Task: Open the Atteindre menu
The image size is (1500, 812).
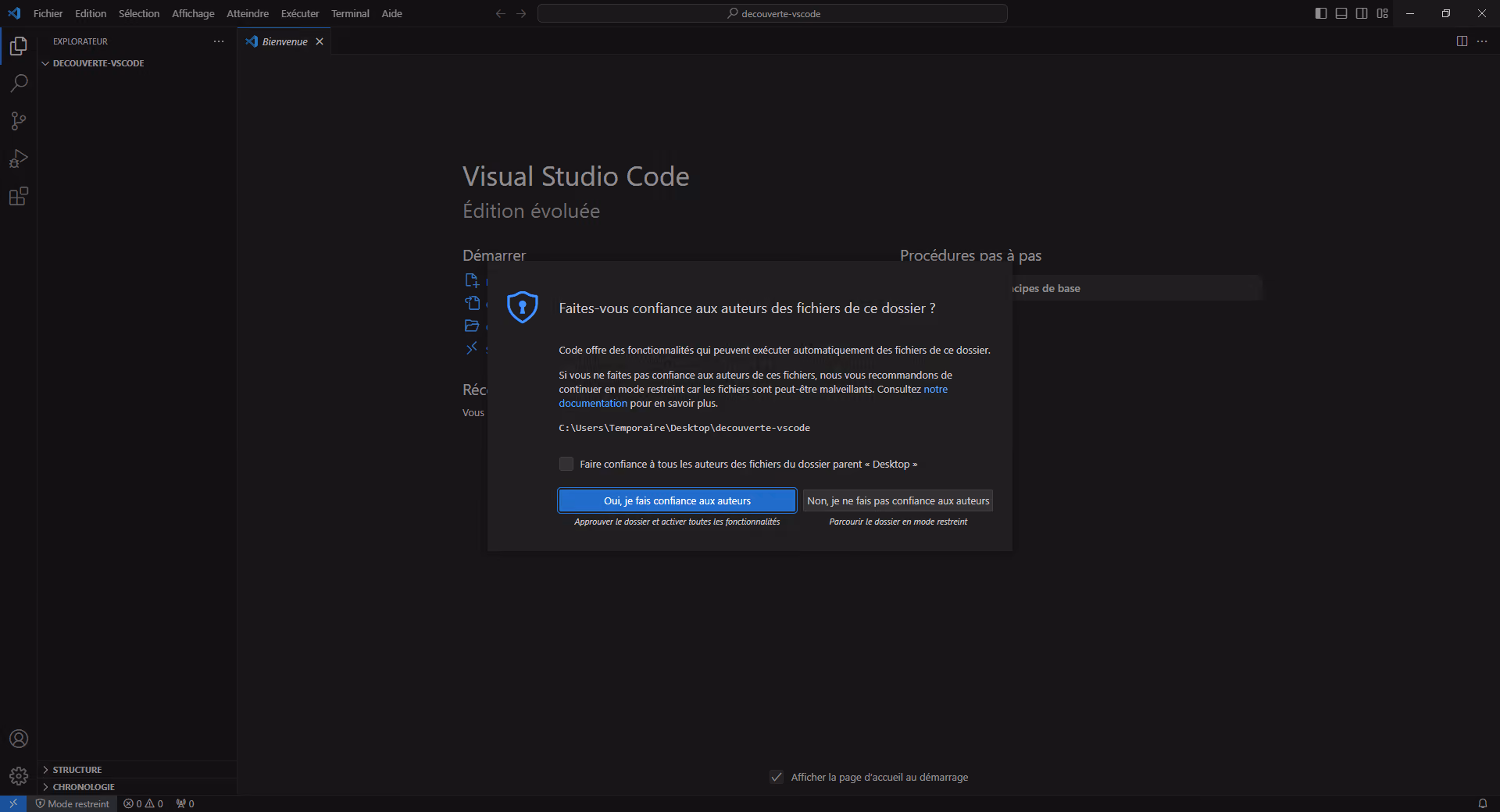Action: pos(248,13)
